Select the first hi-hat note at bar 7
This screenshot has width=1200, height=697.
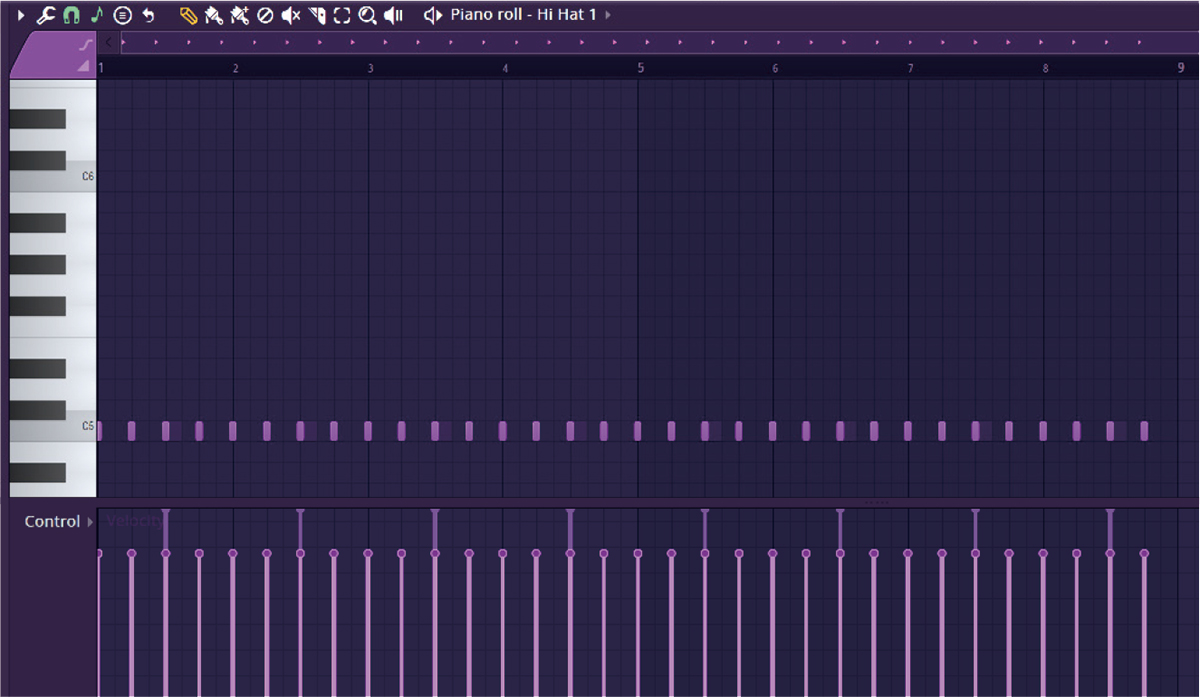tap(908, 431)
